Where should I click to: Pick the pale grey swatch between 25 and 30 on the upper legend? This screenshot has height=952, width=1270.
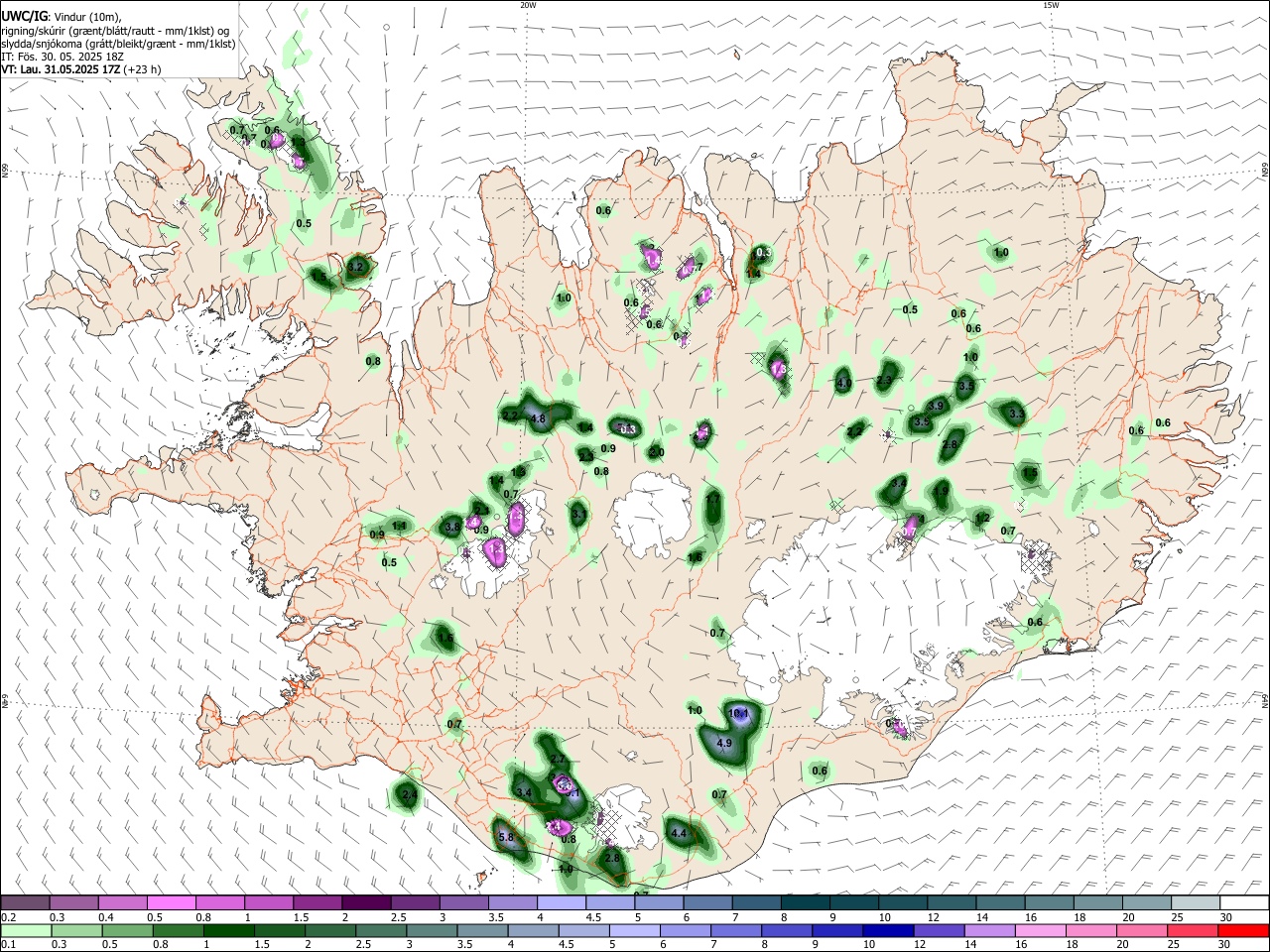pyautogui.click(x=1196, y=903)
